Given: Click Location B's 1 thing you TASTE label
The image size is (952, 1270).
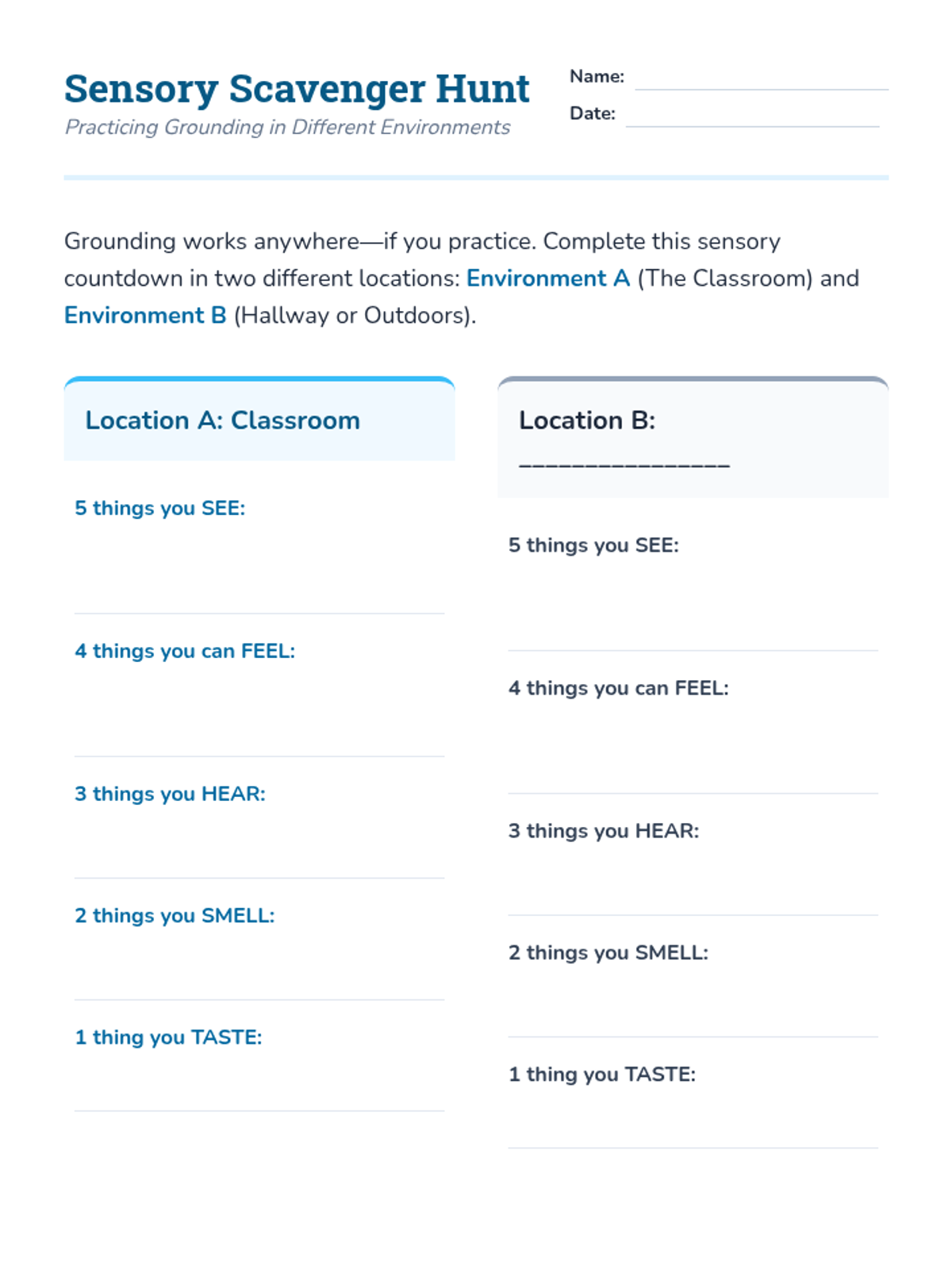Looking at the screenshot, I should click(602, 1075).
